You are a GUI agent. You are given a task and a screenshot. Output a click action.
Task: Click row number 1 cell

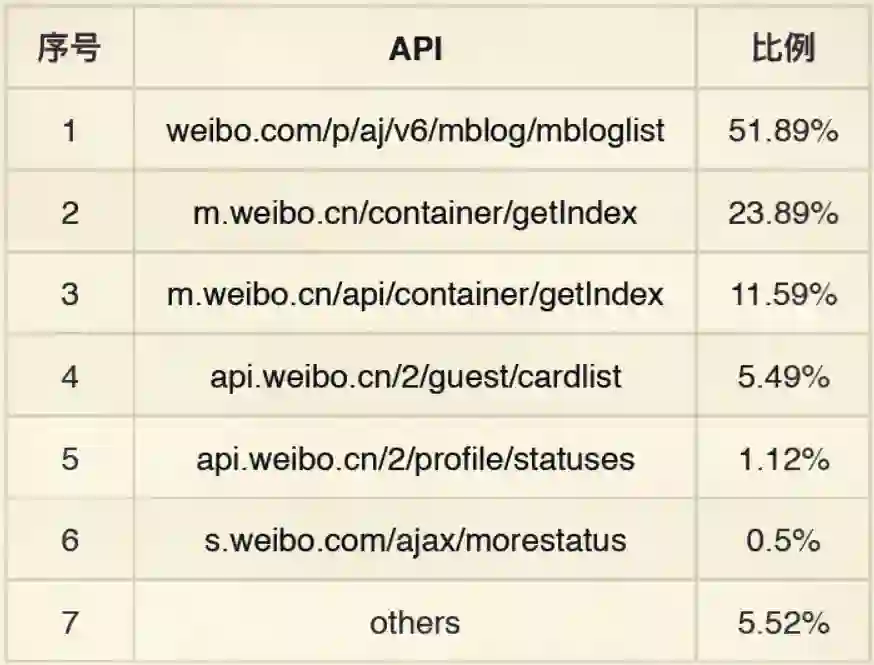point(69,131)
